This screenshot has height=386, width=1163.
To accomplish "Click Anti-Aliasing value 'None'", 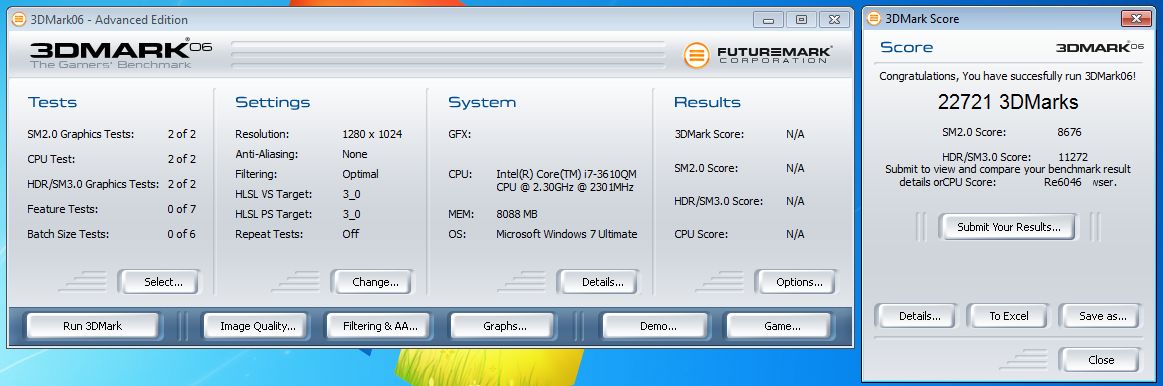I will 355,154.
